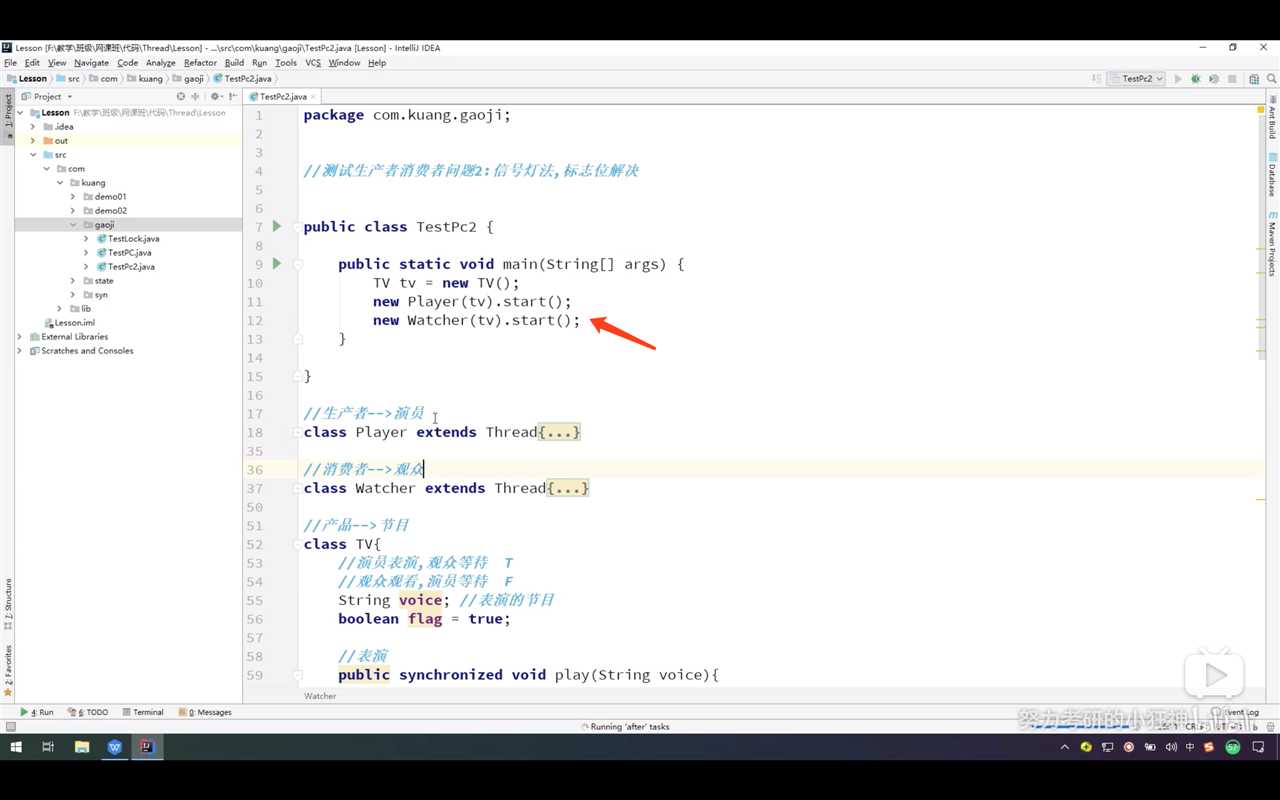
Task: Start debugging with the bug icon
Action: point(1195,79)
